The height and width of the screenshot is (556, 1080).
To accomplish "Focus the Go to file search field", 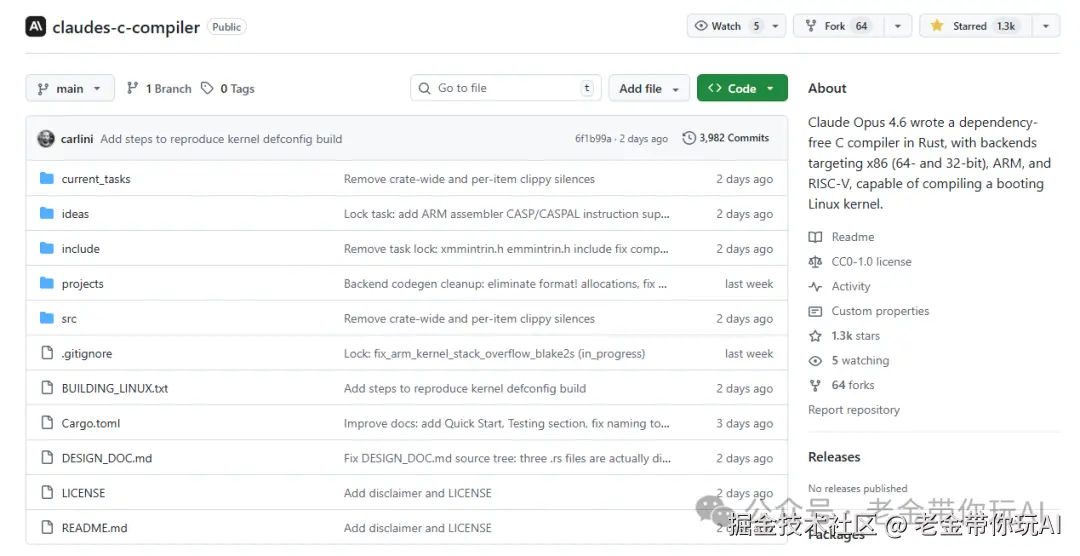I will pyautogui.click(x=506, y=88).
